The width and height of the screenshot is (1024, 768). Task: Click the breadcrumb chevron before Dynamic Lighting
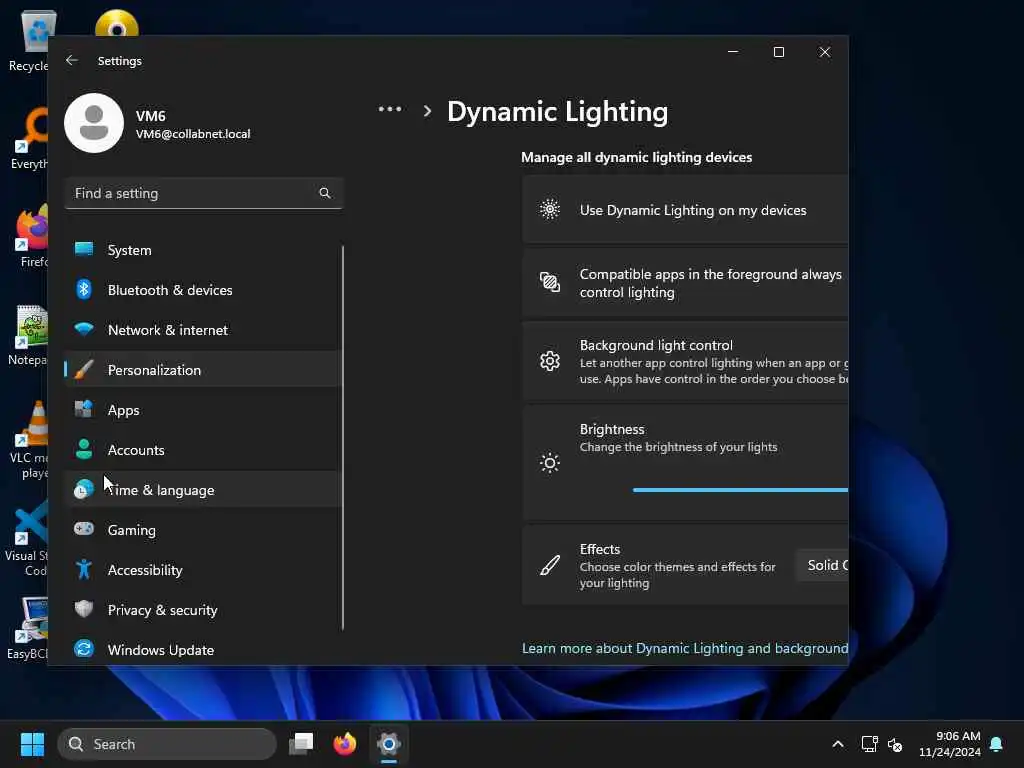(427, 111)
